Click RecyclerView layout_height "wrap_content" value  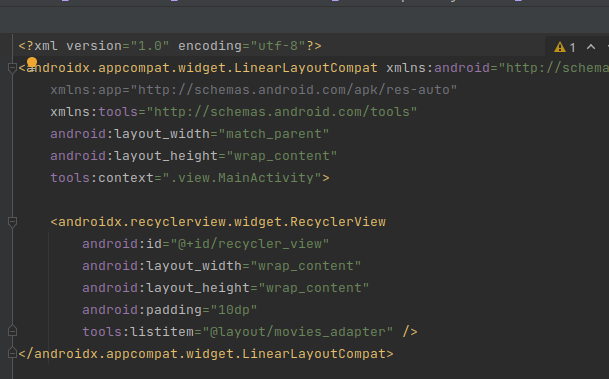pyautogui.click(x=314, y=288)
